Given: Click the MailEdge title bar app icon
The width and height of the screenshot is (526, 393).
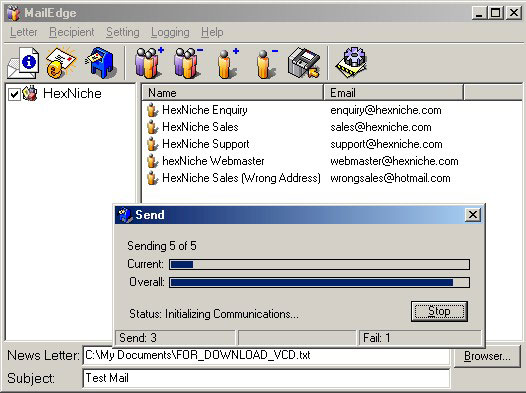Looking at the screenshot, I should [13, 13].
